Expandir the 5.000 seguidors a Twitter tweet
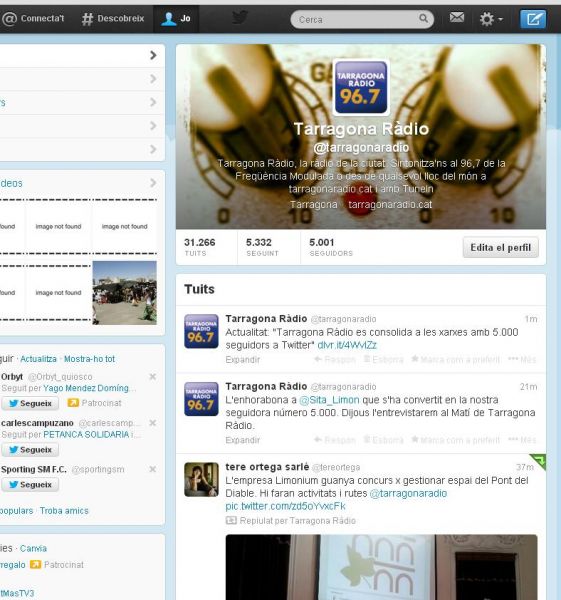This screenshot has width=561, height=600. (243, 360)
